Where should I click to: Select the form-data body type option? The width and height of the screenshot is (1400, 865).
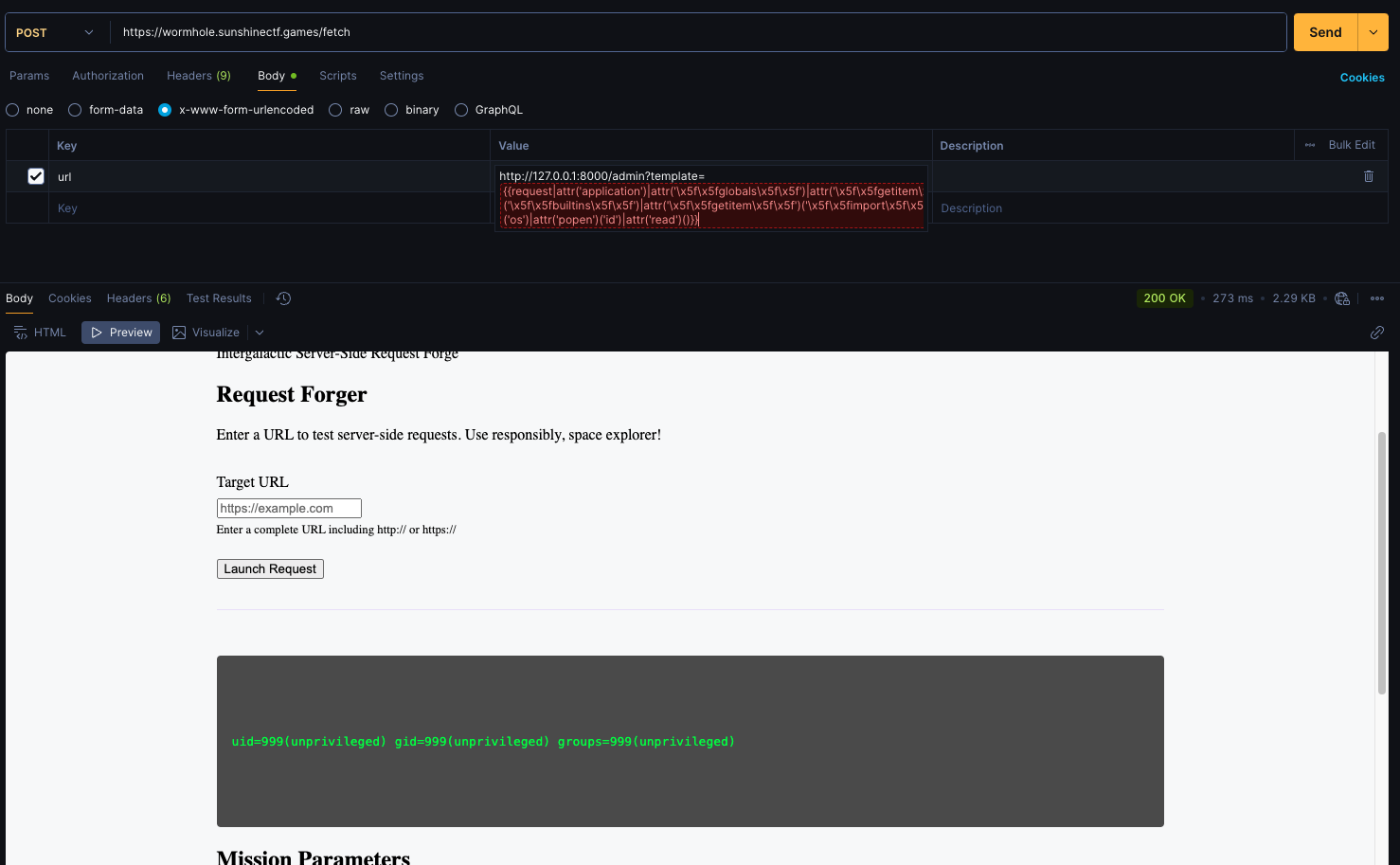[75, 110]
